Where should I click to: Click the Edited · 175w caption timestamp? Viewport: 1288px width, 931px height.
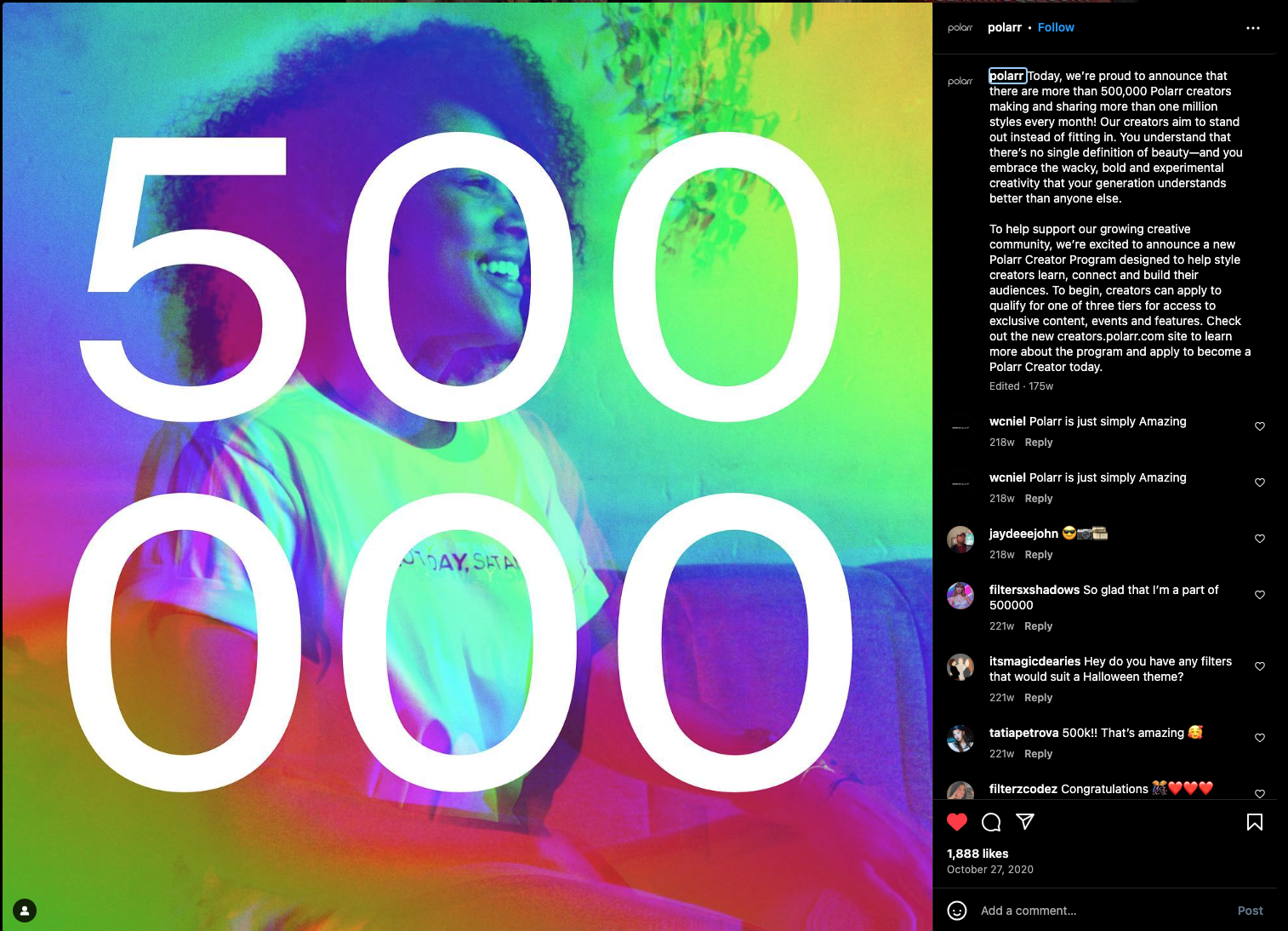1021,386
